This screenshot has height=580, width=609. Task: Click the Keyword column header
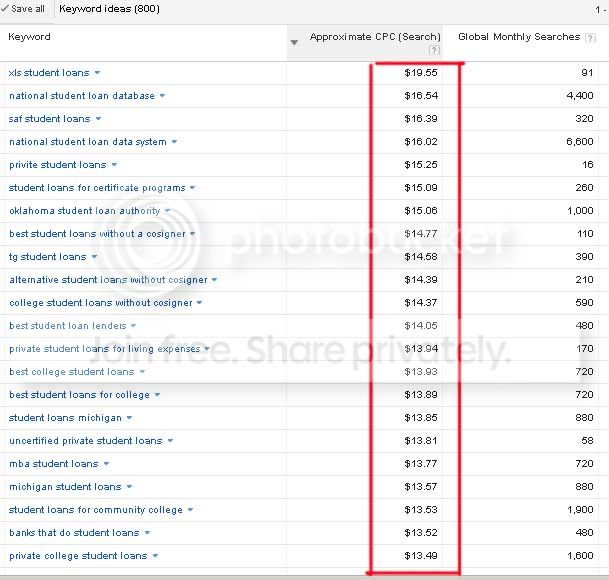tap(29, 37)
